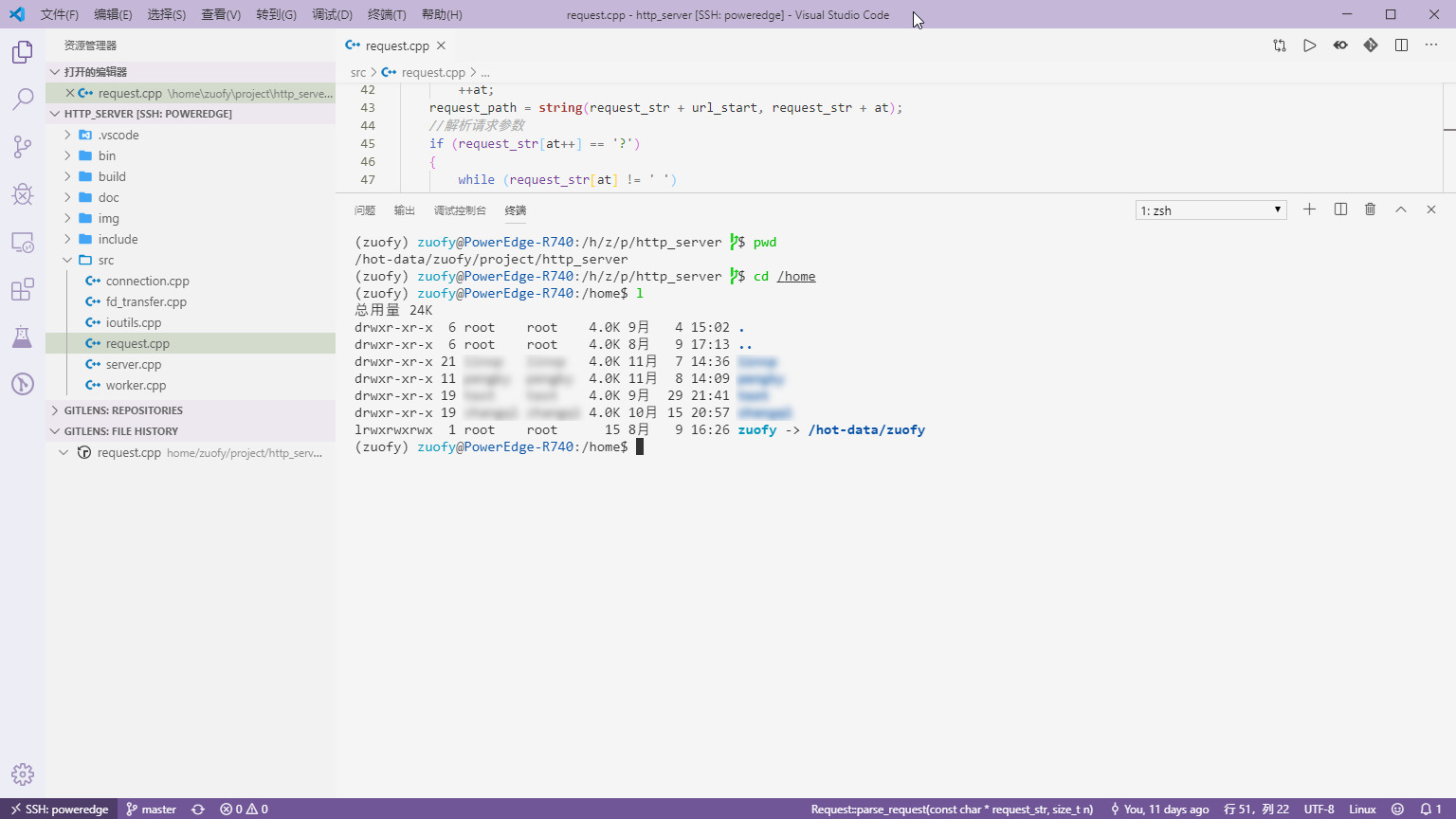Click the 行 51, 列 22 cursor position

(x=1256, y=809)
